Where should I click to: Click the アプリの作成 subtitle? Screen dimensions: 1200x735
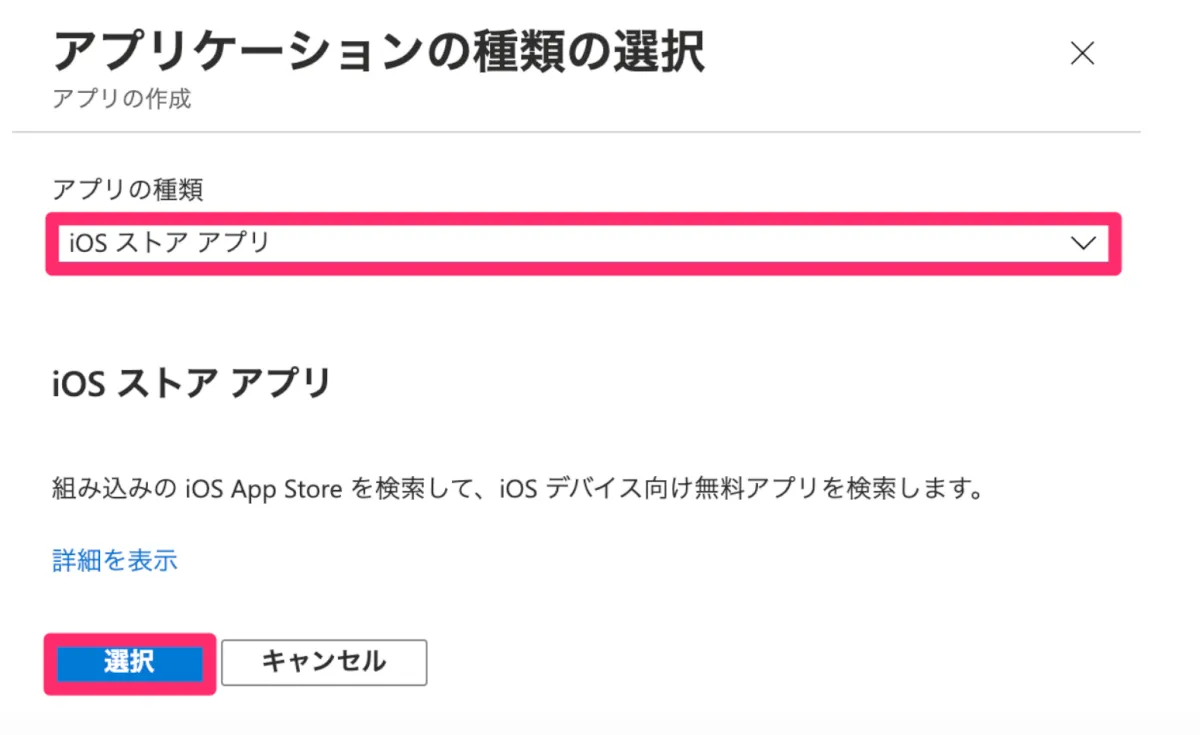click(121, 100)
